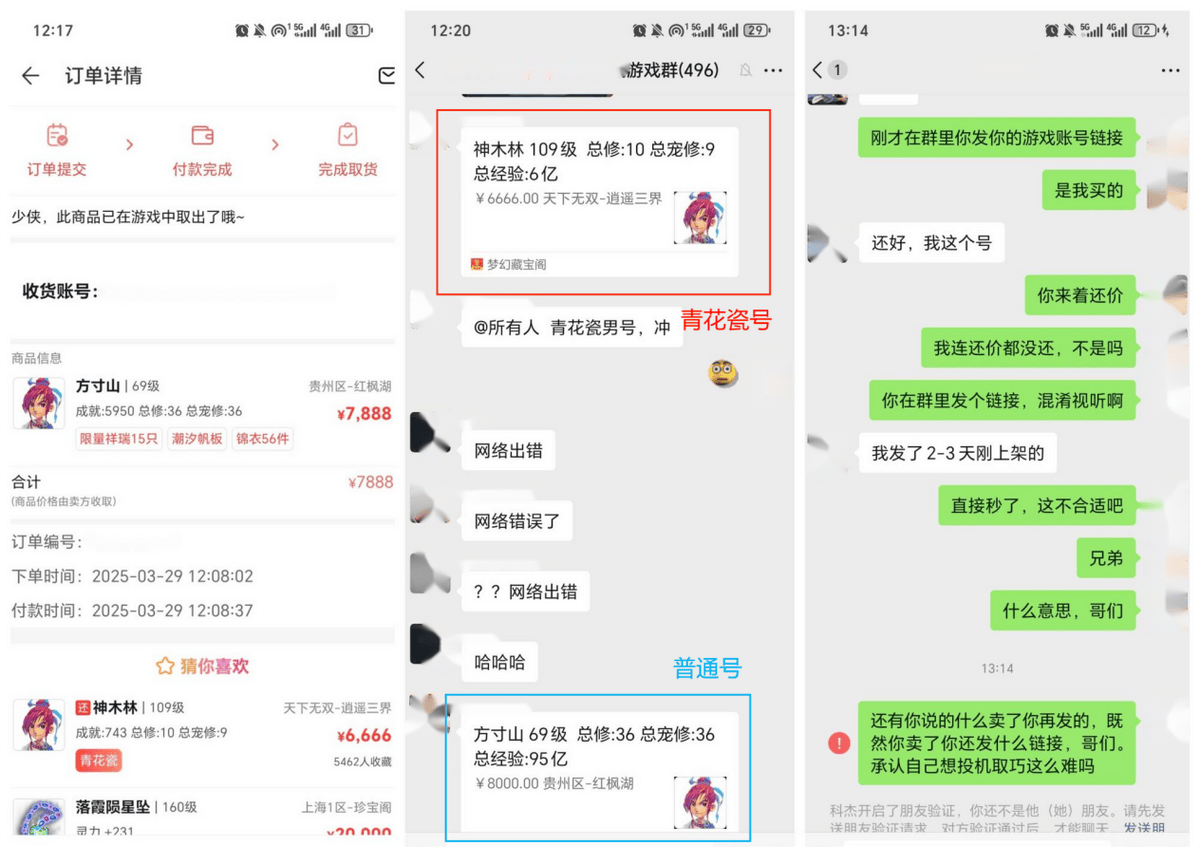Open the three-dot menu in 游戏群 chat
Viewport: 1200px width, 847px height.
[773, 71]
